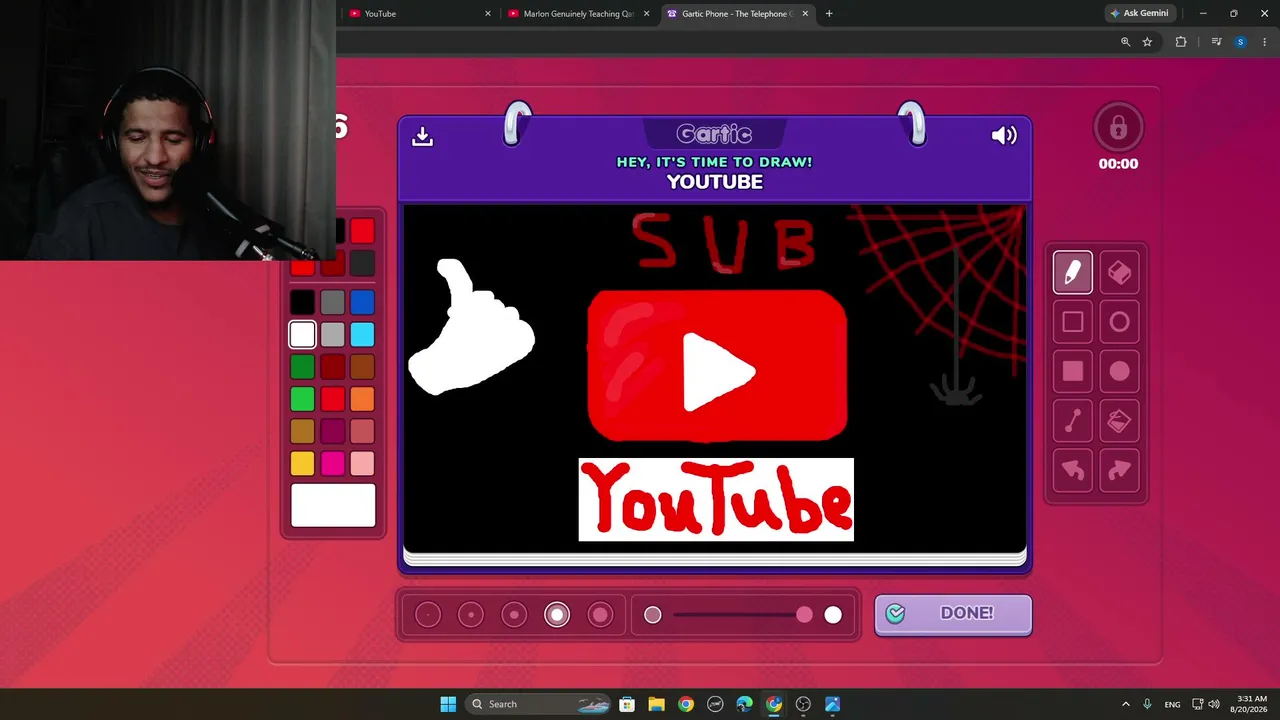The image size is (1280, 720).
Task: Choose the filled rectangle shape tool
Action: tap(1073, 372)
